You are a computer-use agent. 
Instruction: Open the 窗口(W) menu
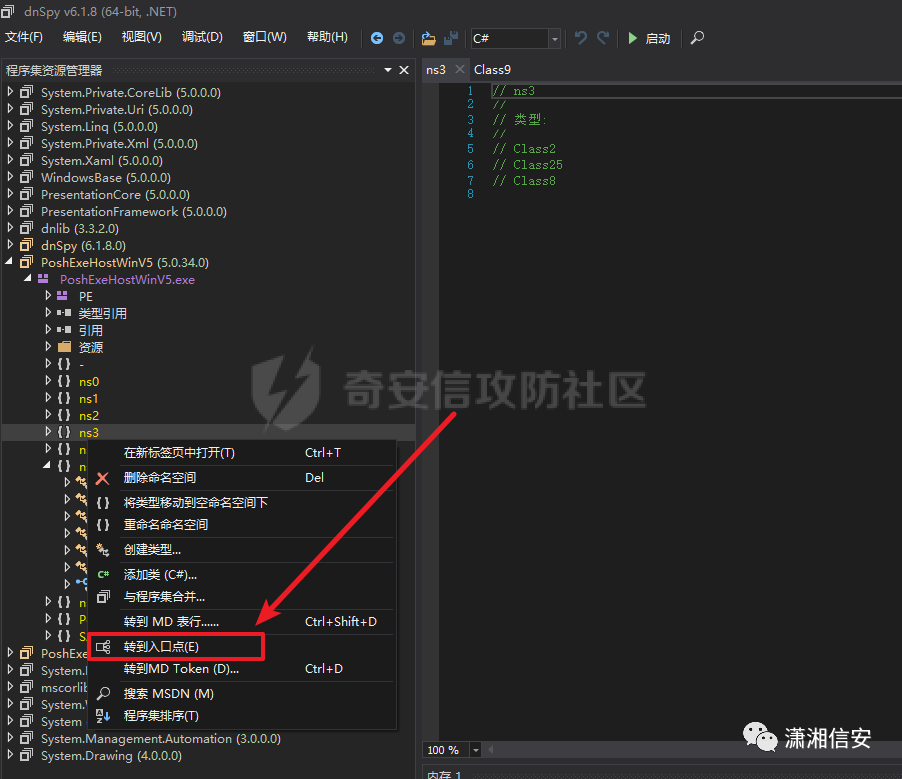pos(265,37)
